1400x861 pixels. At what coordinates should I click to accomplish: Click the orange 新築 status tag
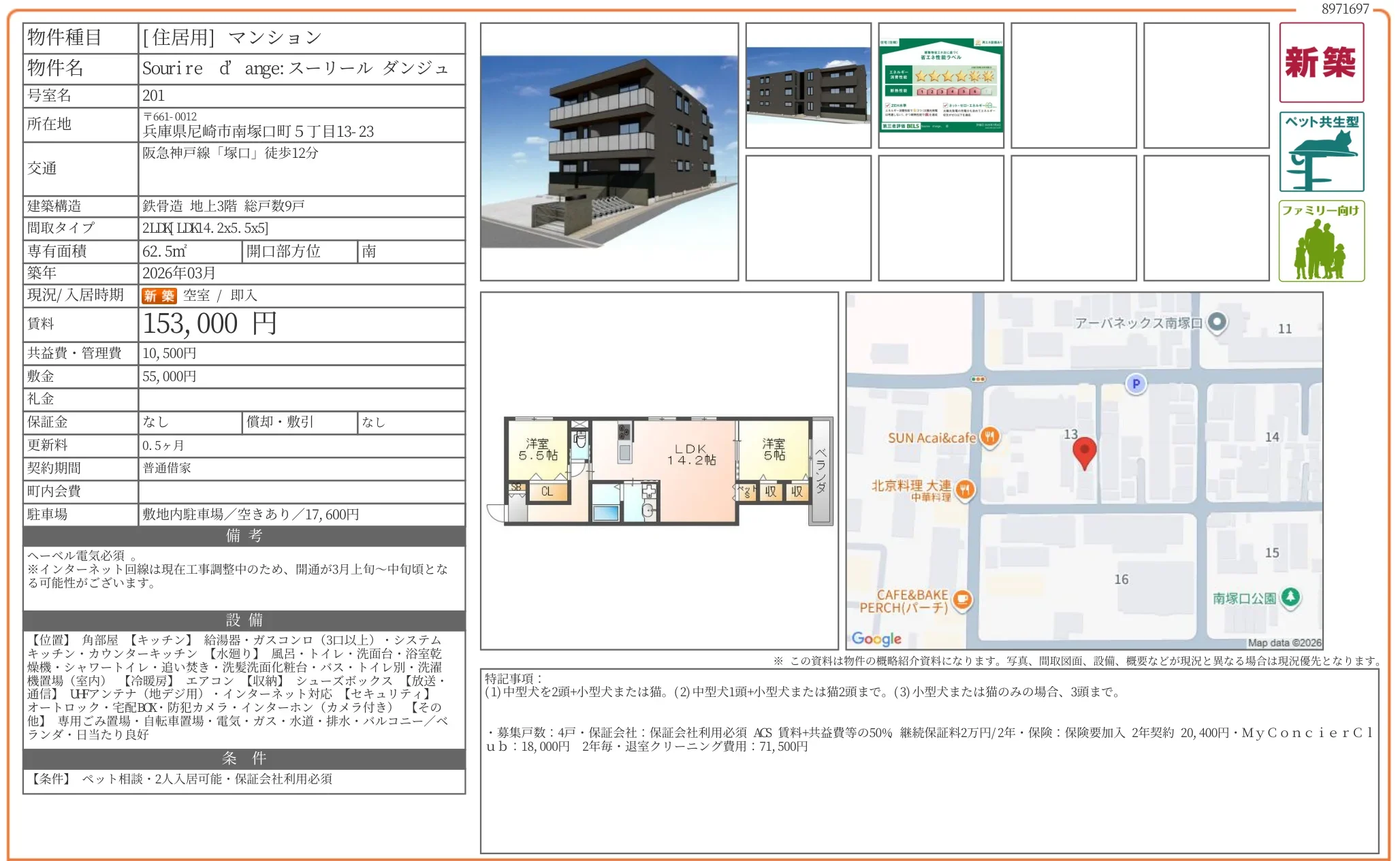click(159, 295)
